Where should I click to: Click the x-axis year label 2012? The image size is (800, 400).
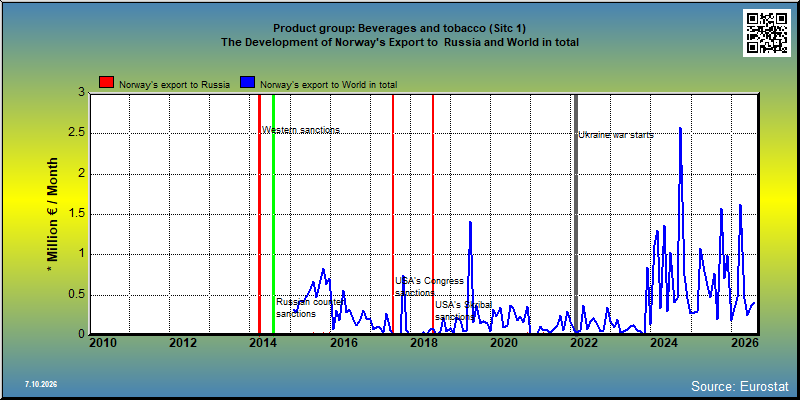tap(183, 342)
